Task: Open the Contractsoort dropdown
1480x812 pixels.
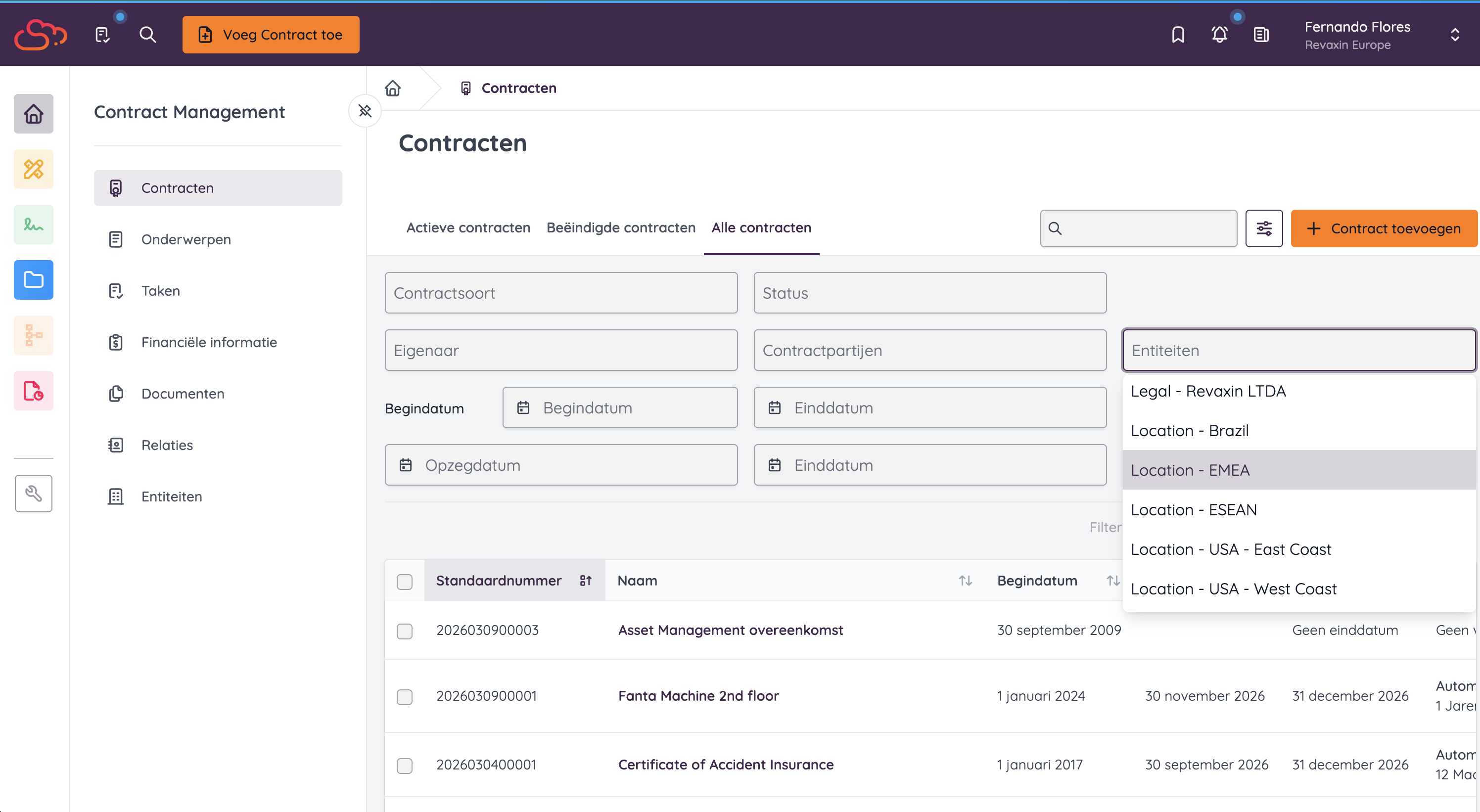Action: click(561, 293)
